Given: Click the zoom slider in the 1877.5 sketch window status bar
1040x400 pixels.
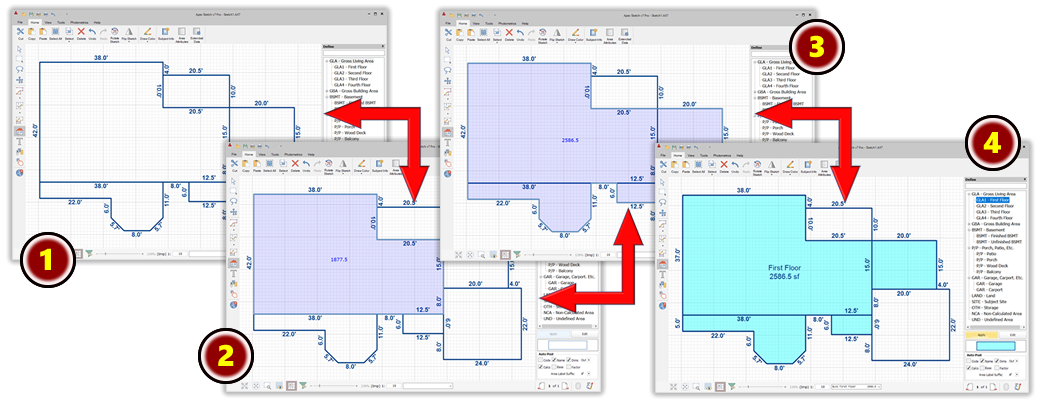Looking at the screenshot, I should [334, 385].
